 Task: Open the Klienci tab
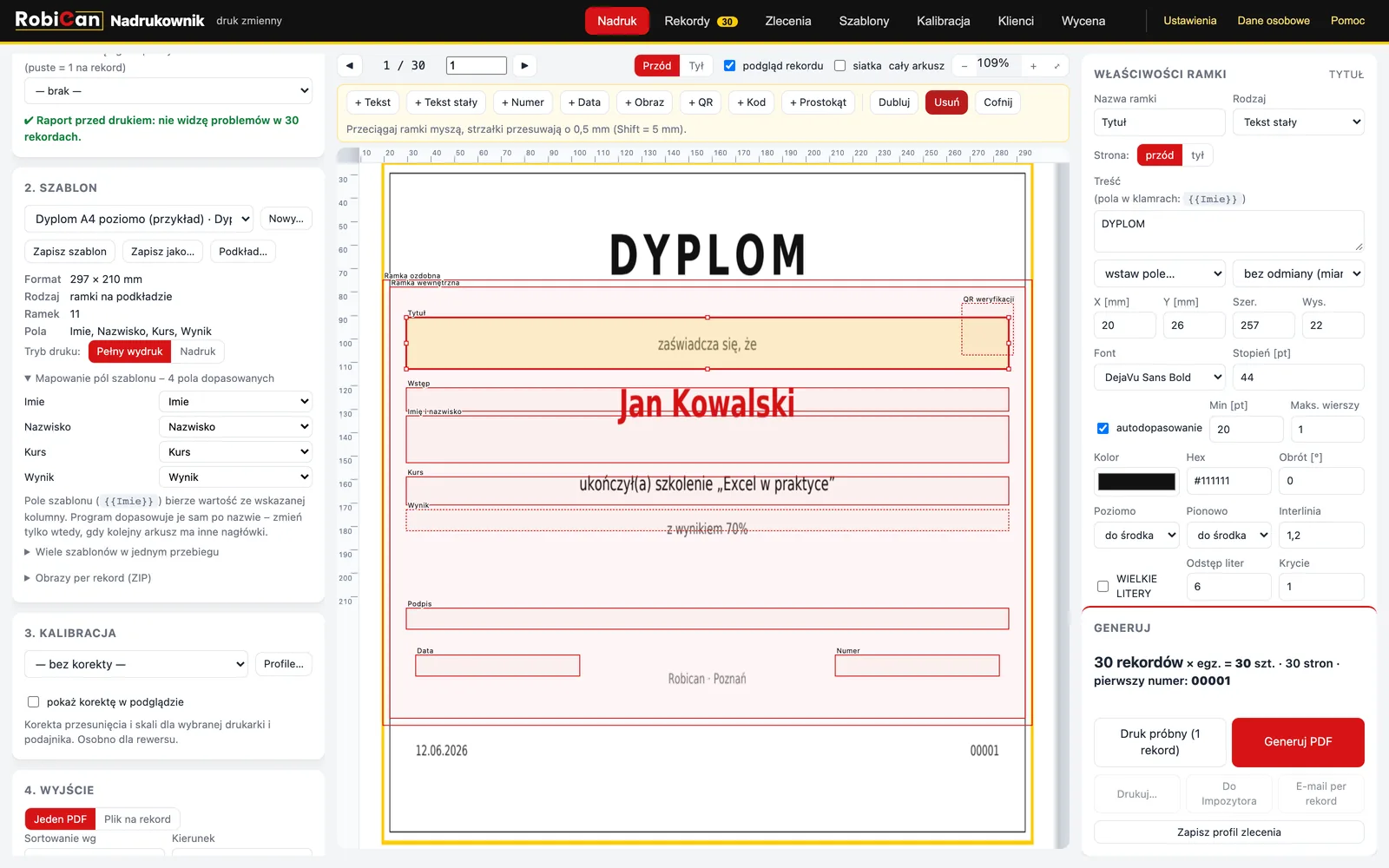[1016, 21]
